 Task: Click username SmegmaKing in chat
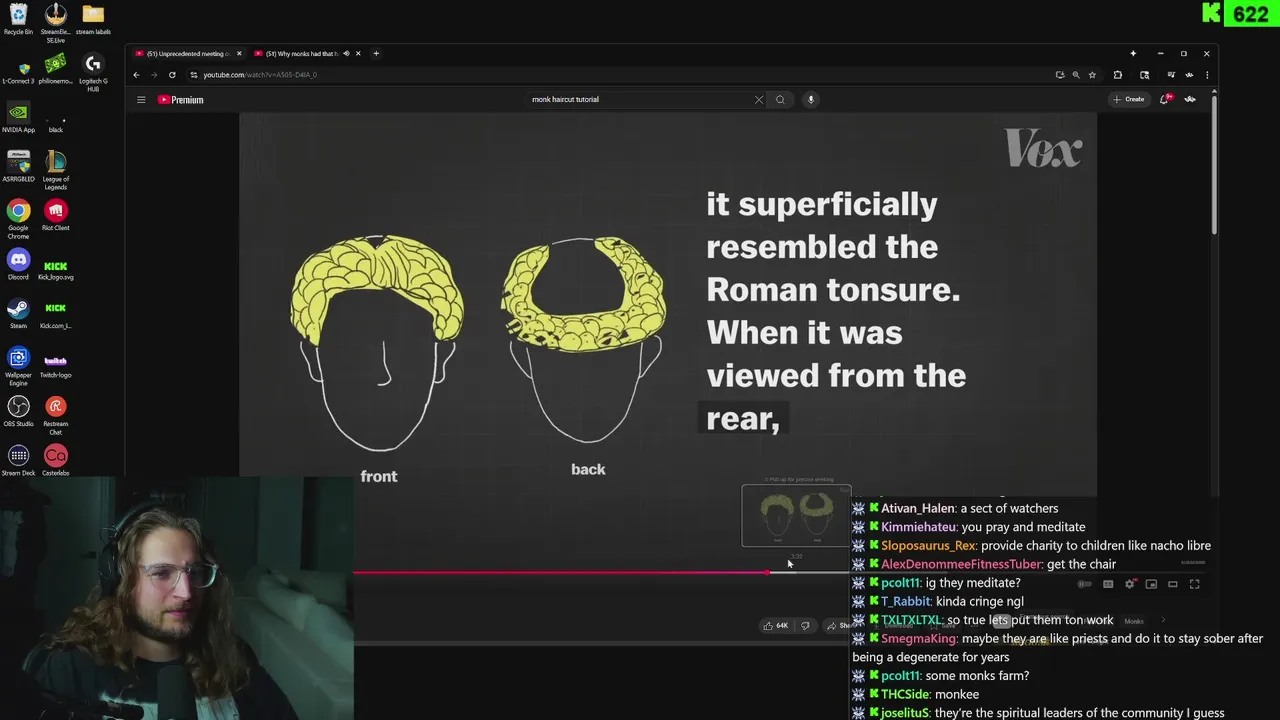coord(918,639)
